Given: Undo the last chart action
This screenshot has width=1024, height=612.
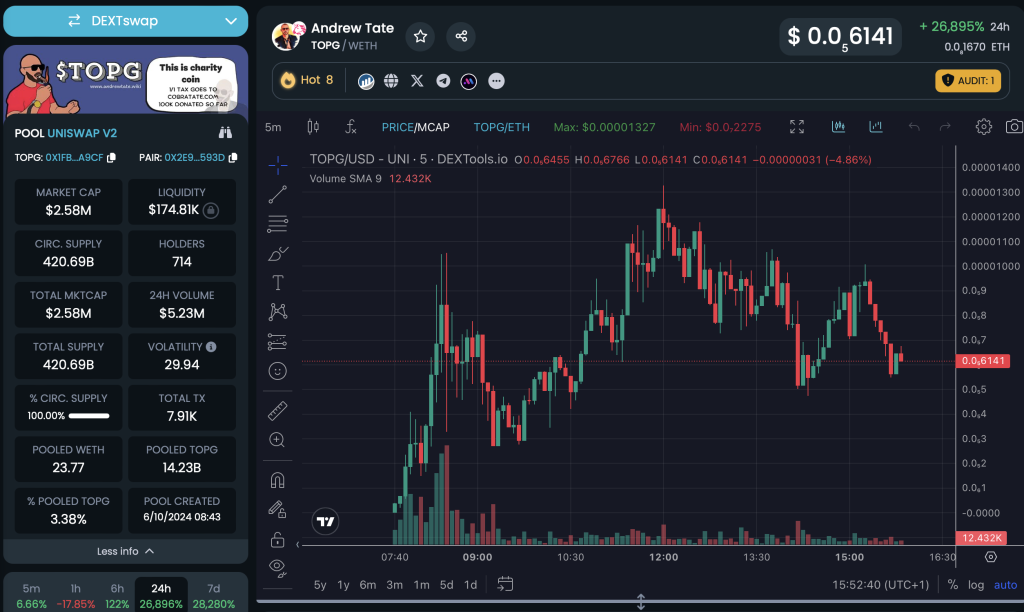Looking at the screenshot, I should pyautogui.click(x=914, y=127).
